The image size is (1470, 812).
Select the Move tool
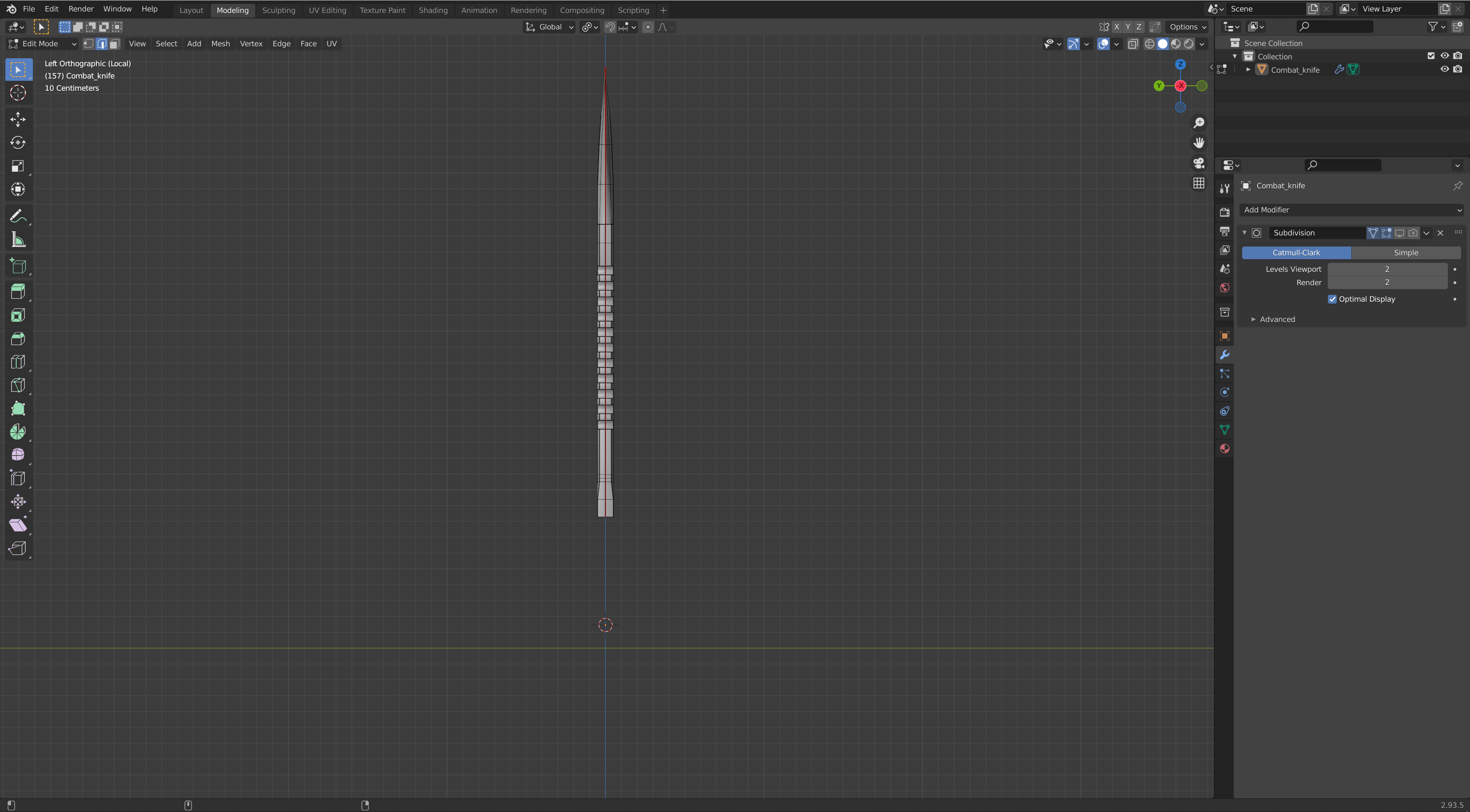point(18,119)
